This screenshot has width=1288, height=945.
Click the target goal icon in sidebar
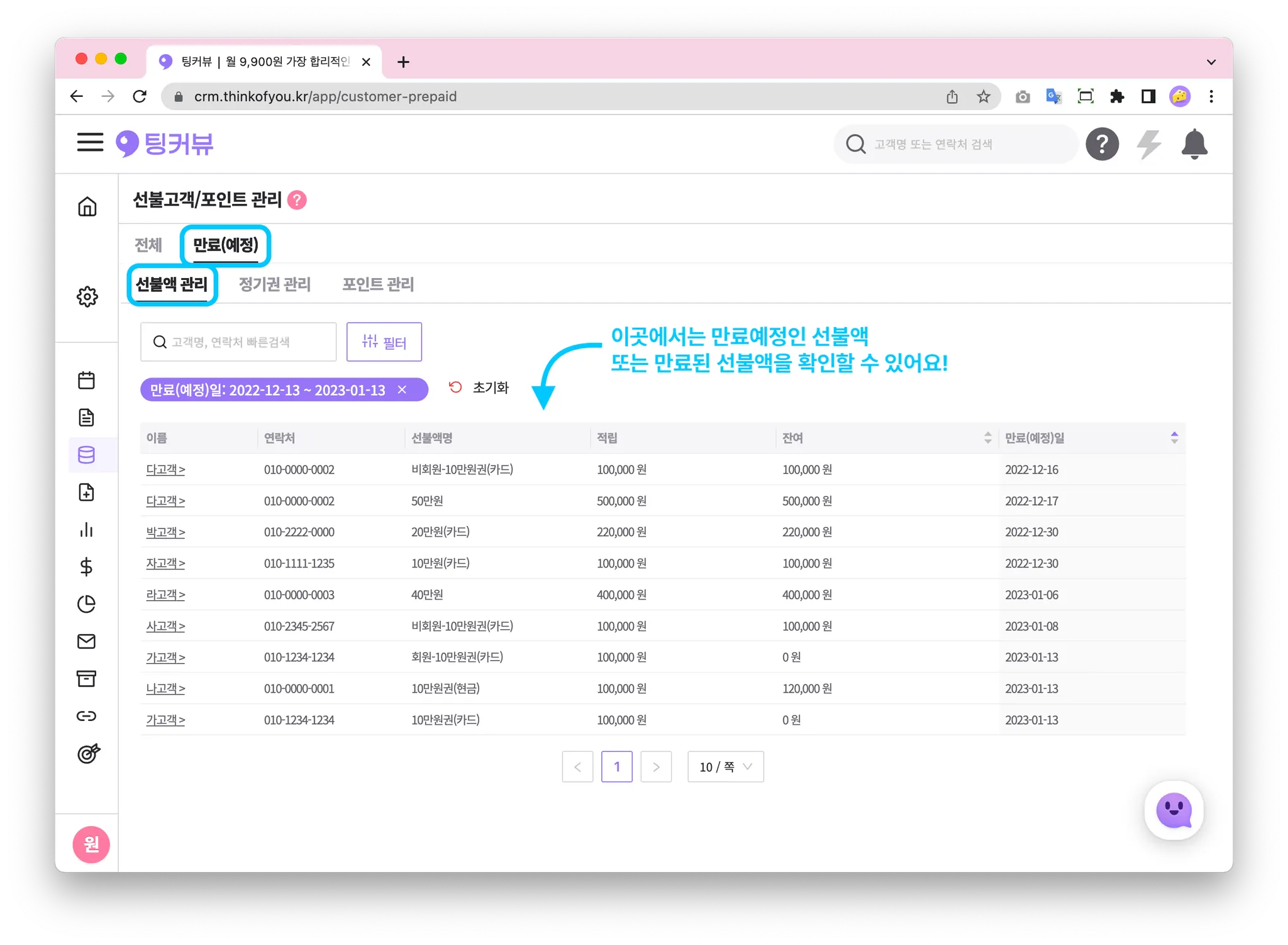click(x=88, y=753)
